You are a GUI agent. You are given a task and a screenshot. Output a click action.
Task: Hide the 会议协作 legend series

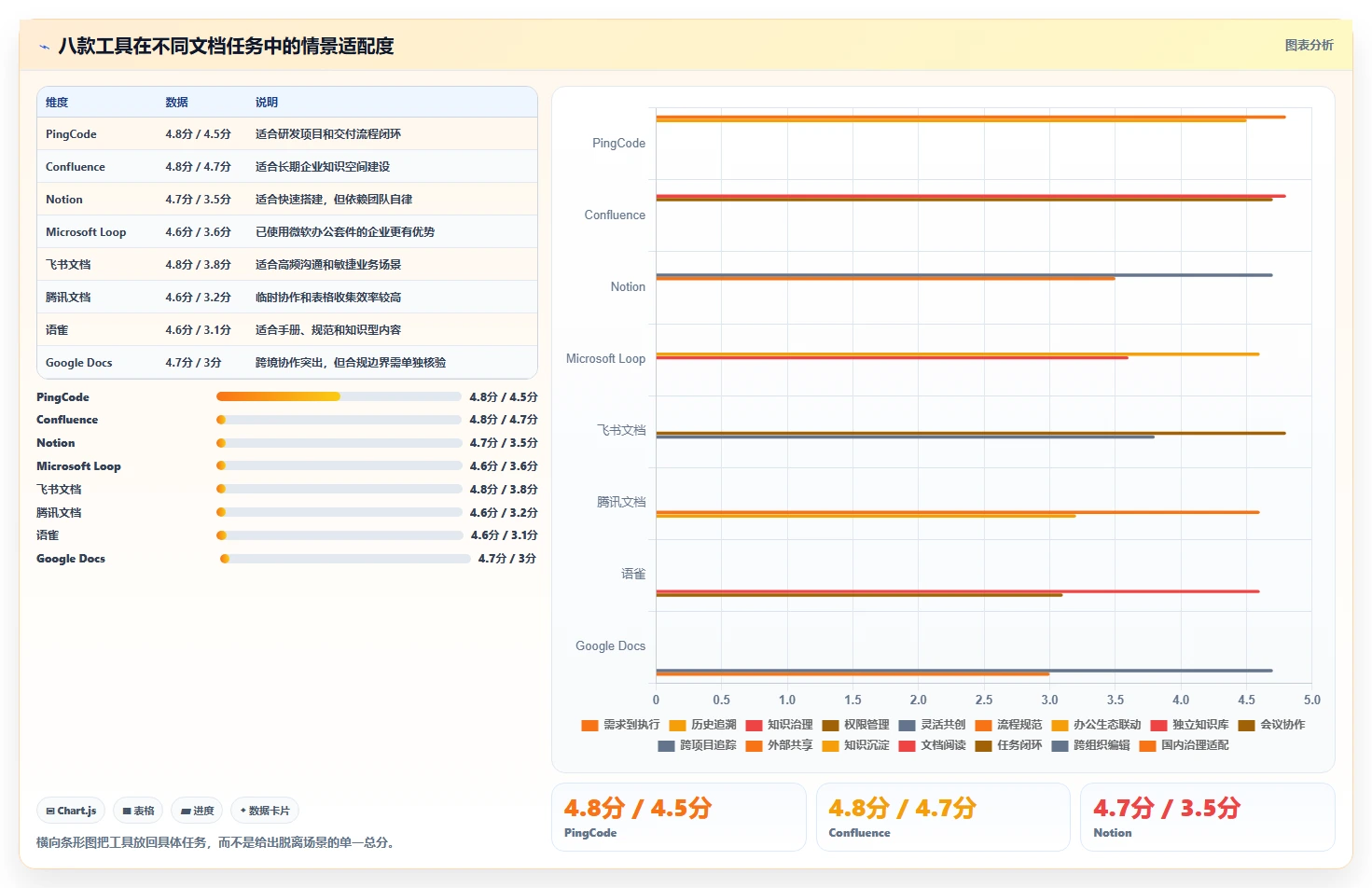(1271, 725)
